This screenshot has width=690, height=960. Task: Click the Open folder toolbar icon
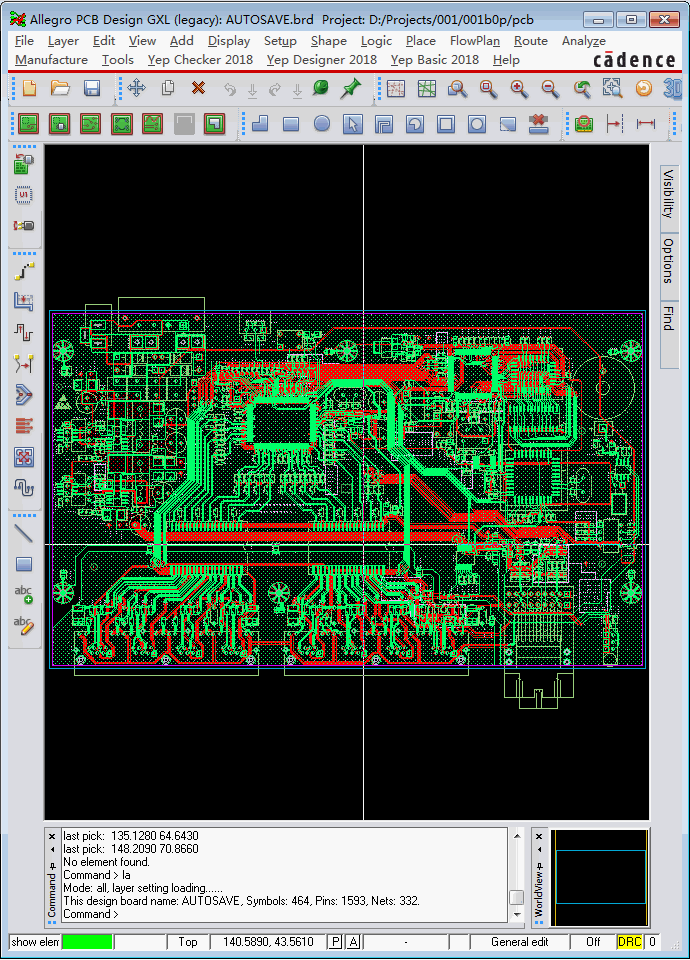[x=60, y=89]
